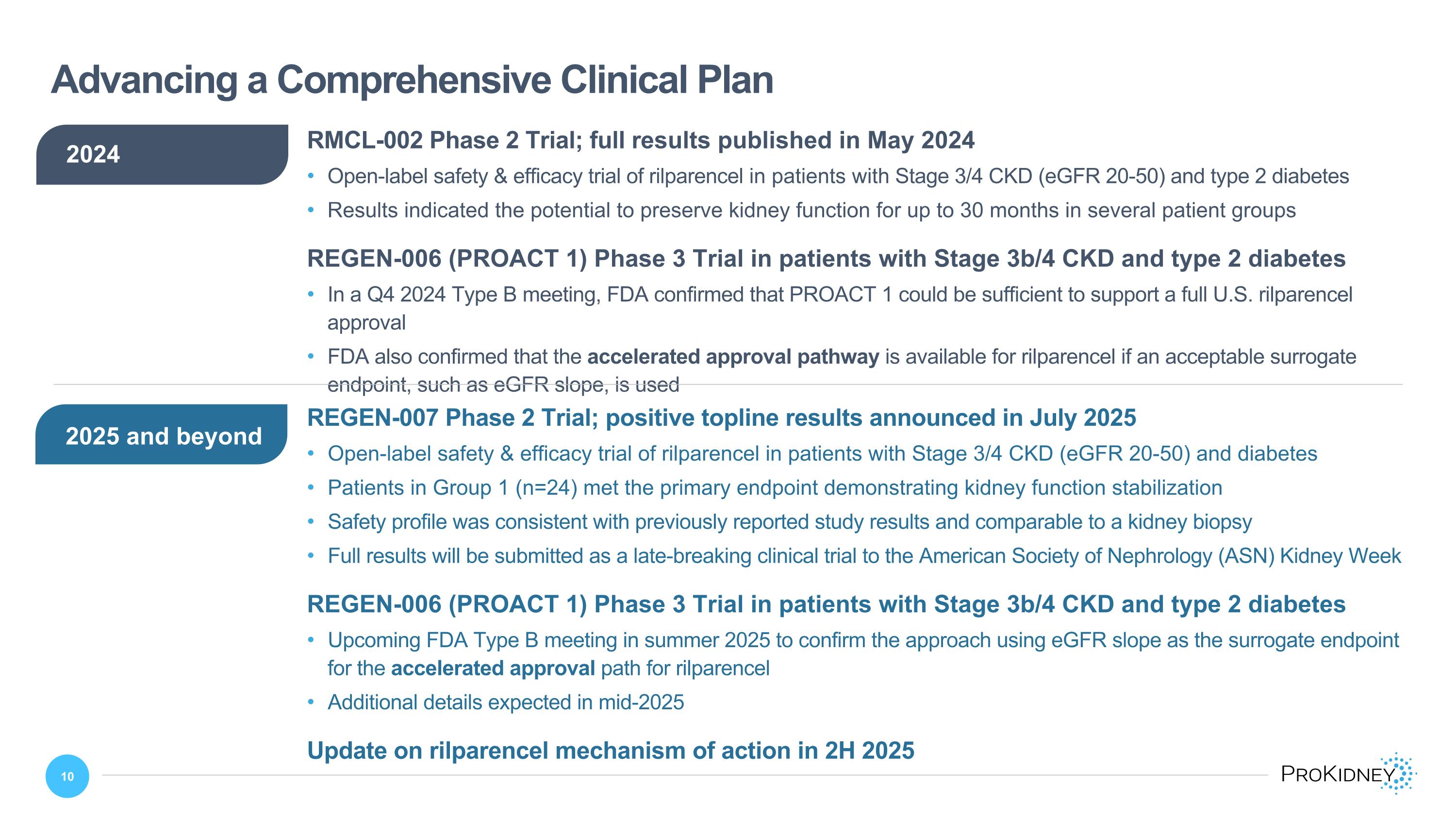Click the REGEN-007 Phase 2 Trial heading
The image size is (1456, 819).
click(x=721, y=418)
